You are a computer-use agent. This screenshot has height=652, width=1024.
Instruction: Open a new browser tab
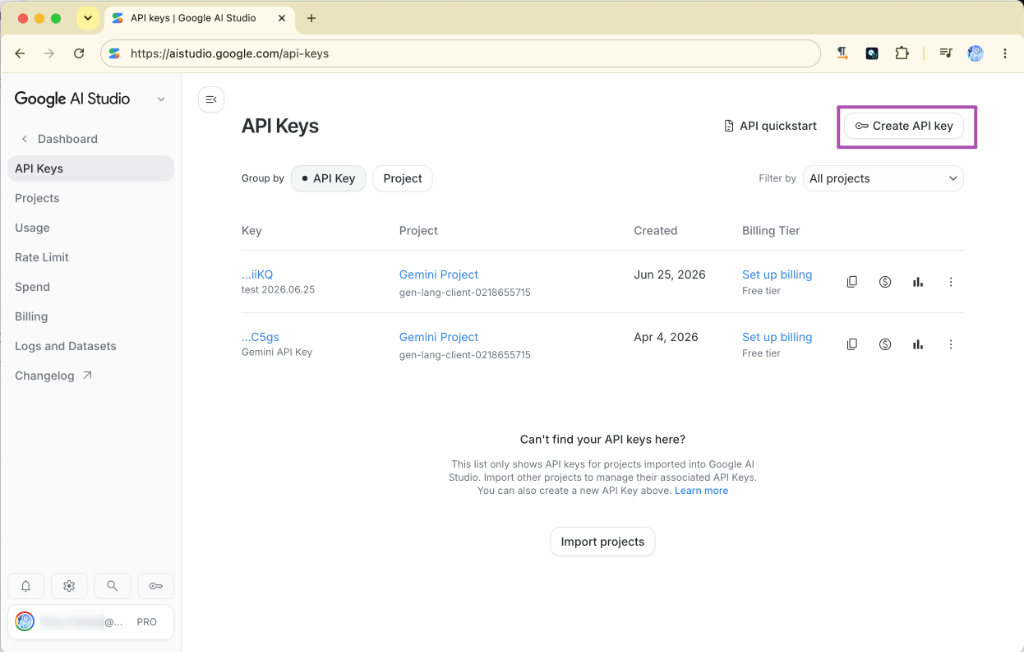click(x=312, y=18)
